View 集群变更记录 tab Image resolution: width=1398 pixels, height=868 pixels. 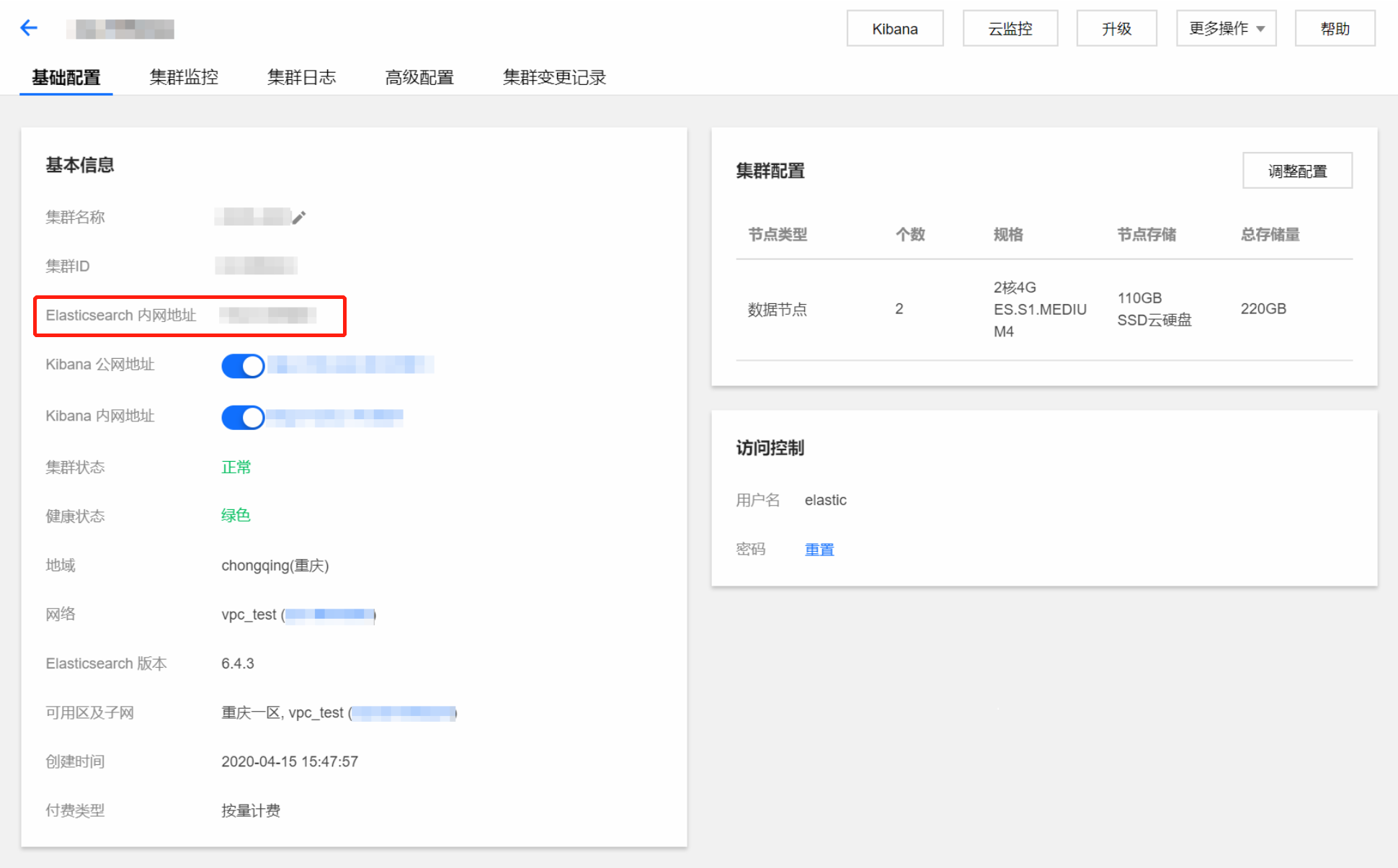[x=554, y=77]
